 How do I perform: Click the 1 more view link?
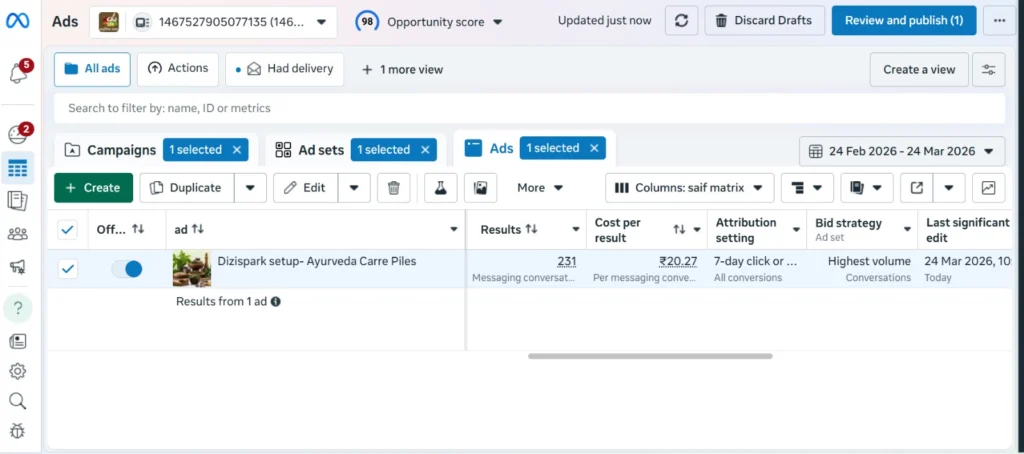tap(402, 70)
